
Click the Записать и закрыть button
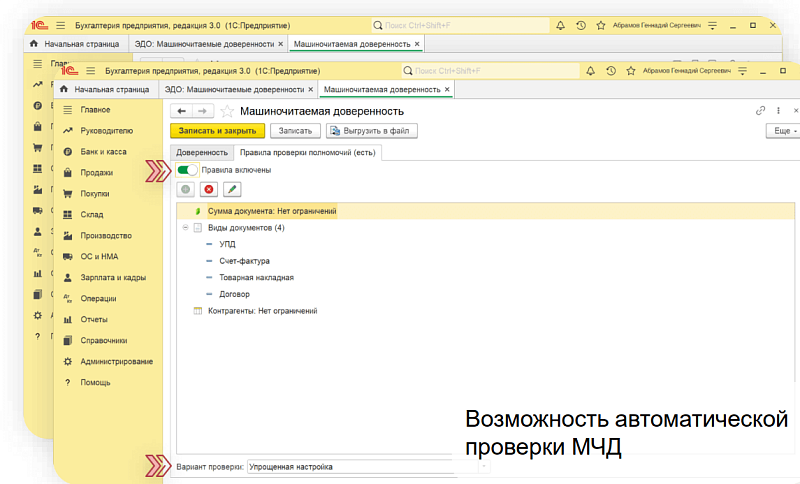click(217, 131)
